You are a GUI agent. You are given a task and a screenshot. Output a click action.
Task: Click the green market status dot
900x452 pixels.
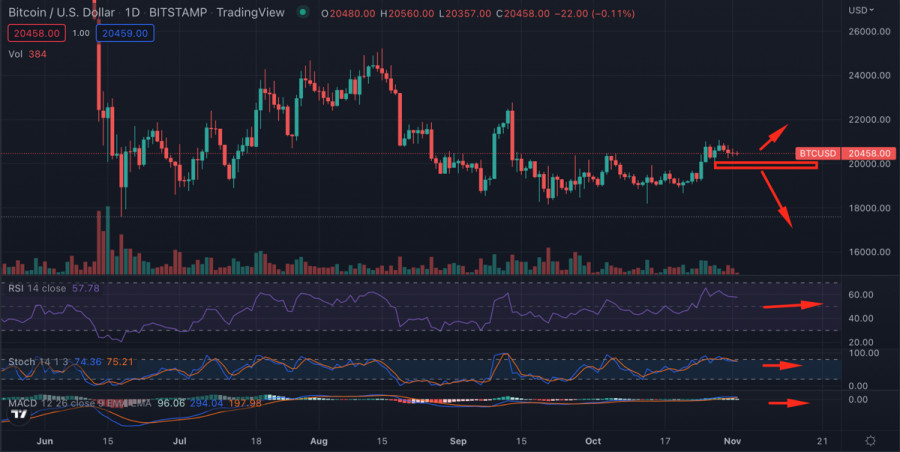[302, 12]
